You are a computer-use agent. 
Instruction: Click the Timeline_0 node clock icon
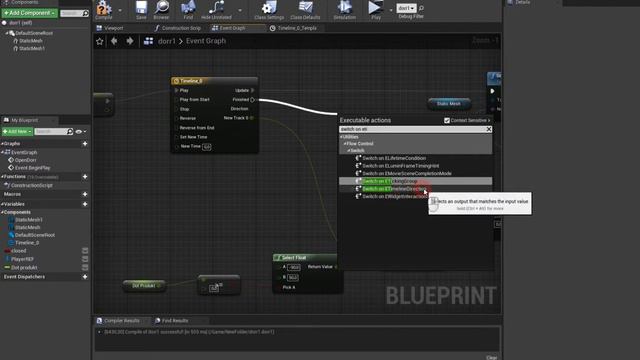point(176,81)
